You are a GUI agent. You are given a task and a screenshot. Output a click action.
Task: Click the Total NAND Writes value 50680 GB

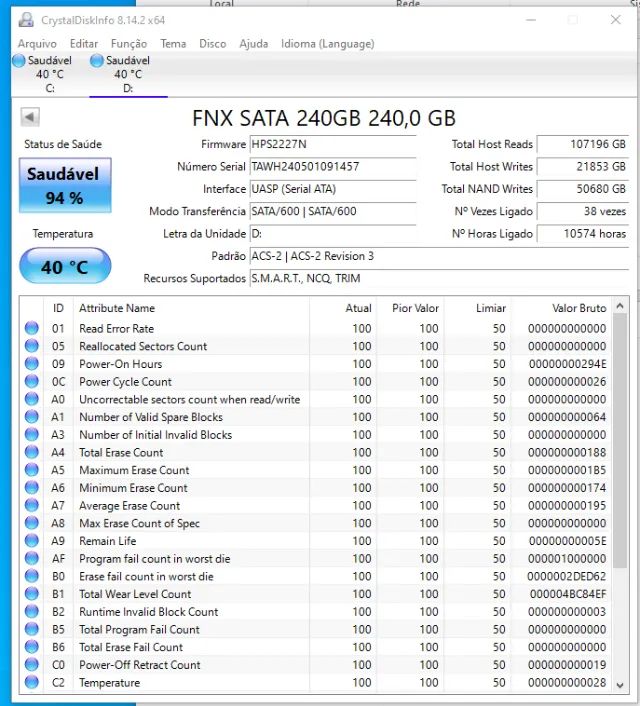(x=582, y=189)
